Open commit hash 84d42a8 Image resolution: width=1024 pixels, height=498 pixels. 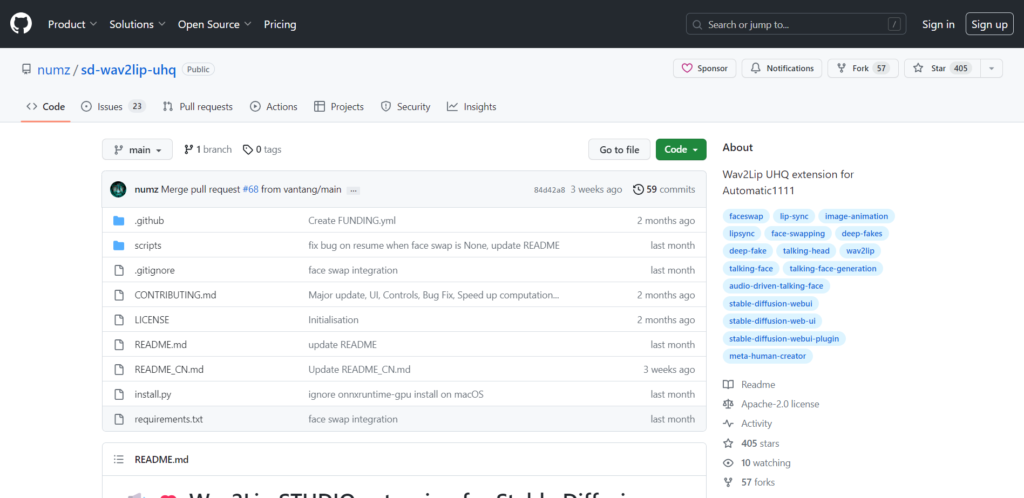[549, 190]
